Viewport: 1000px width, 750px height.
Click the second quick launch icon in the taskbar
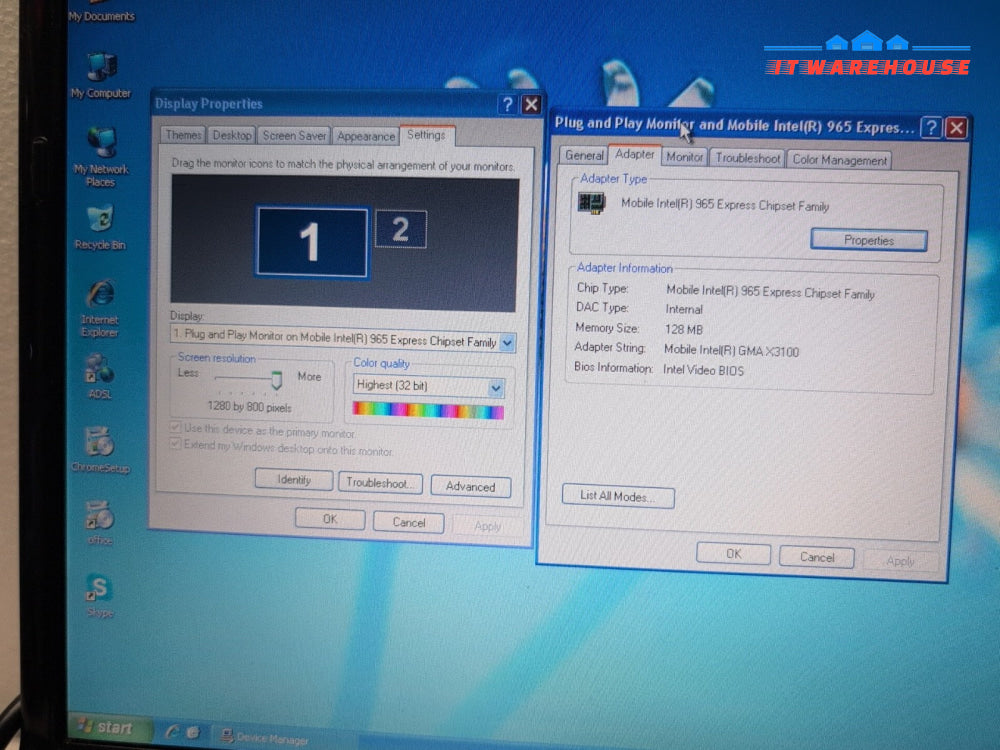pyautogui.click(x=194, y=732)
